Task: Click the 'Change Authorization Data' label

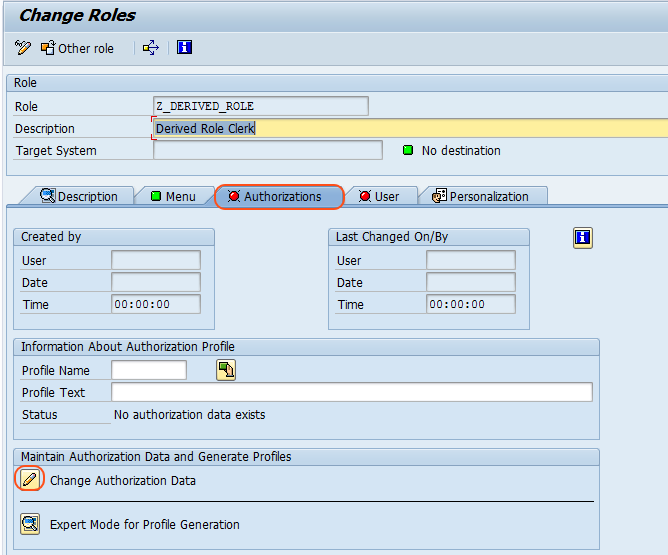Action: [x=123, y=480]
